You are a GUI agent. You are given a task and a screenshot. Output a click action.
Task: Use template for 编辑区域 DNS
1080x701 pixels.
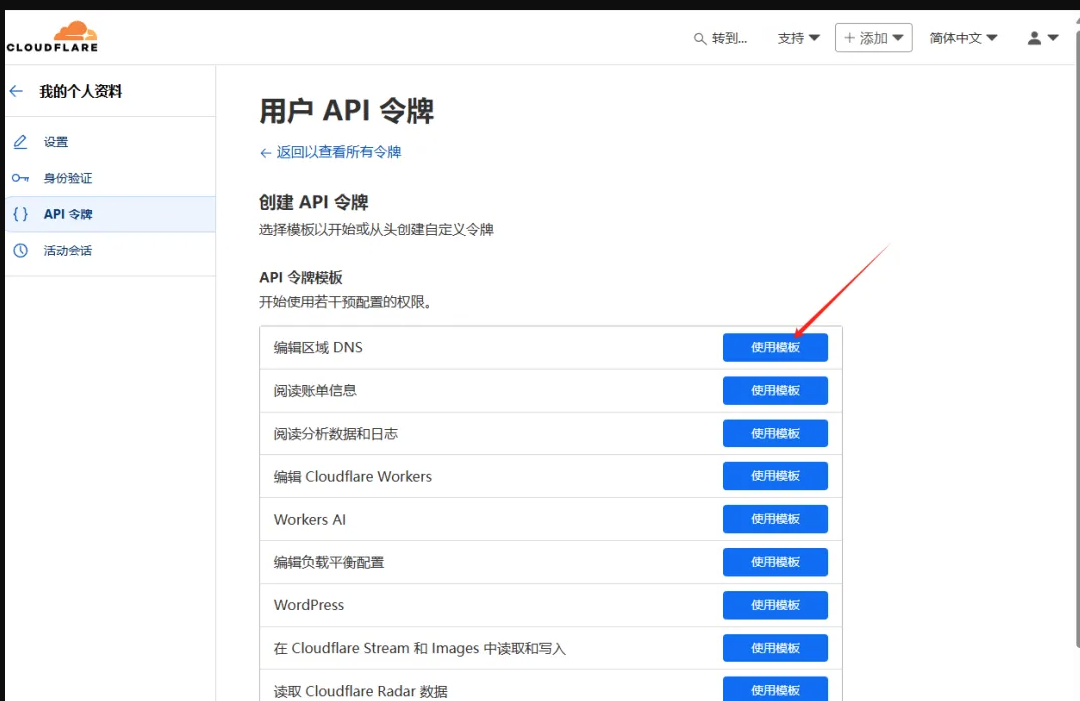coord(775,347)
